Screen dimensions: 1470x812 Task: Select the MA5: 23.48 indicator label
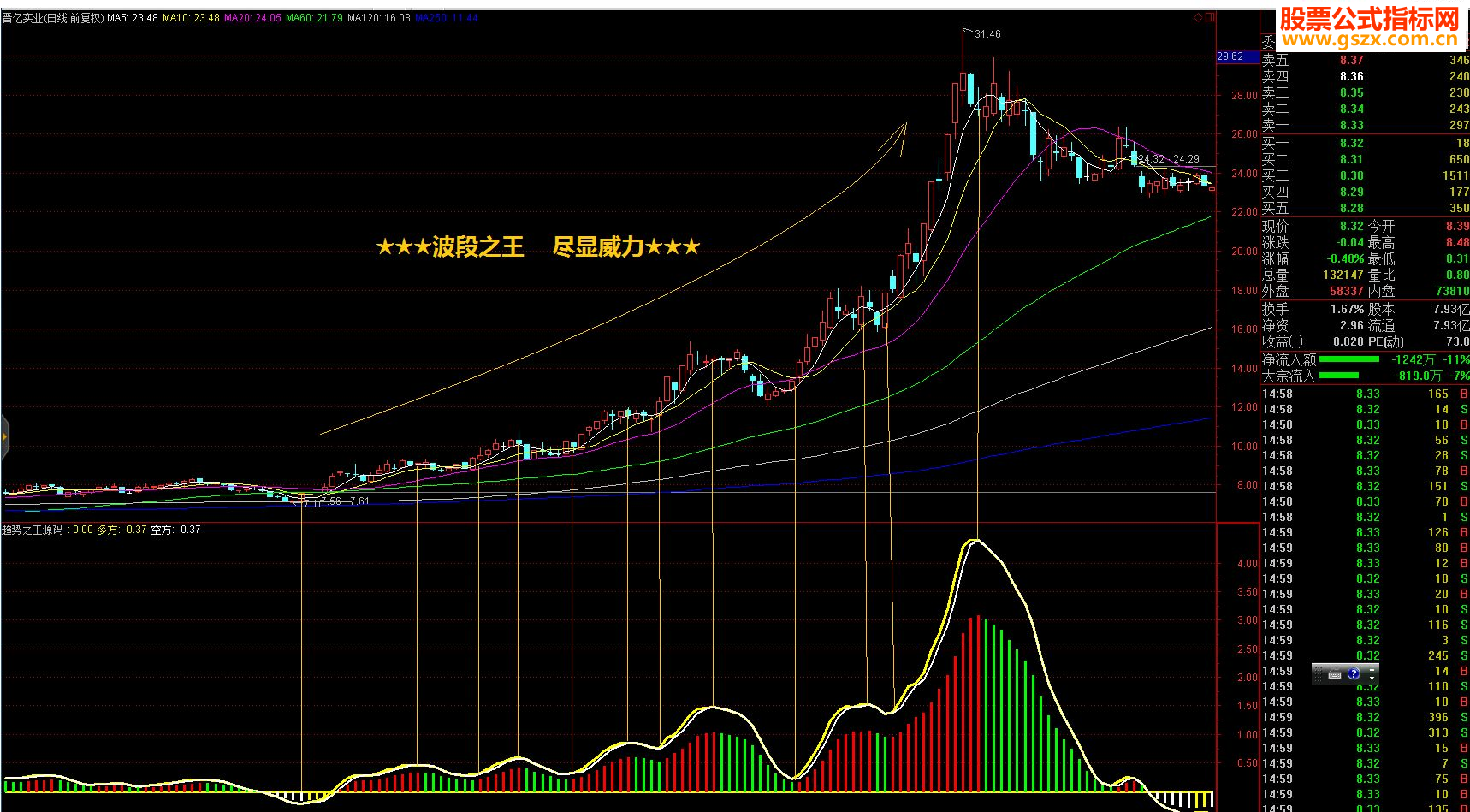[x=133, y=18]
